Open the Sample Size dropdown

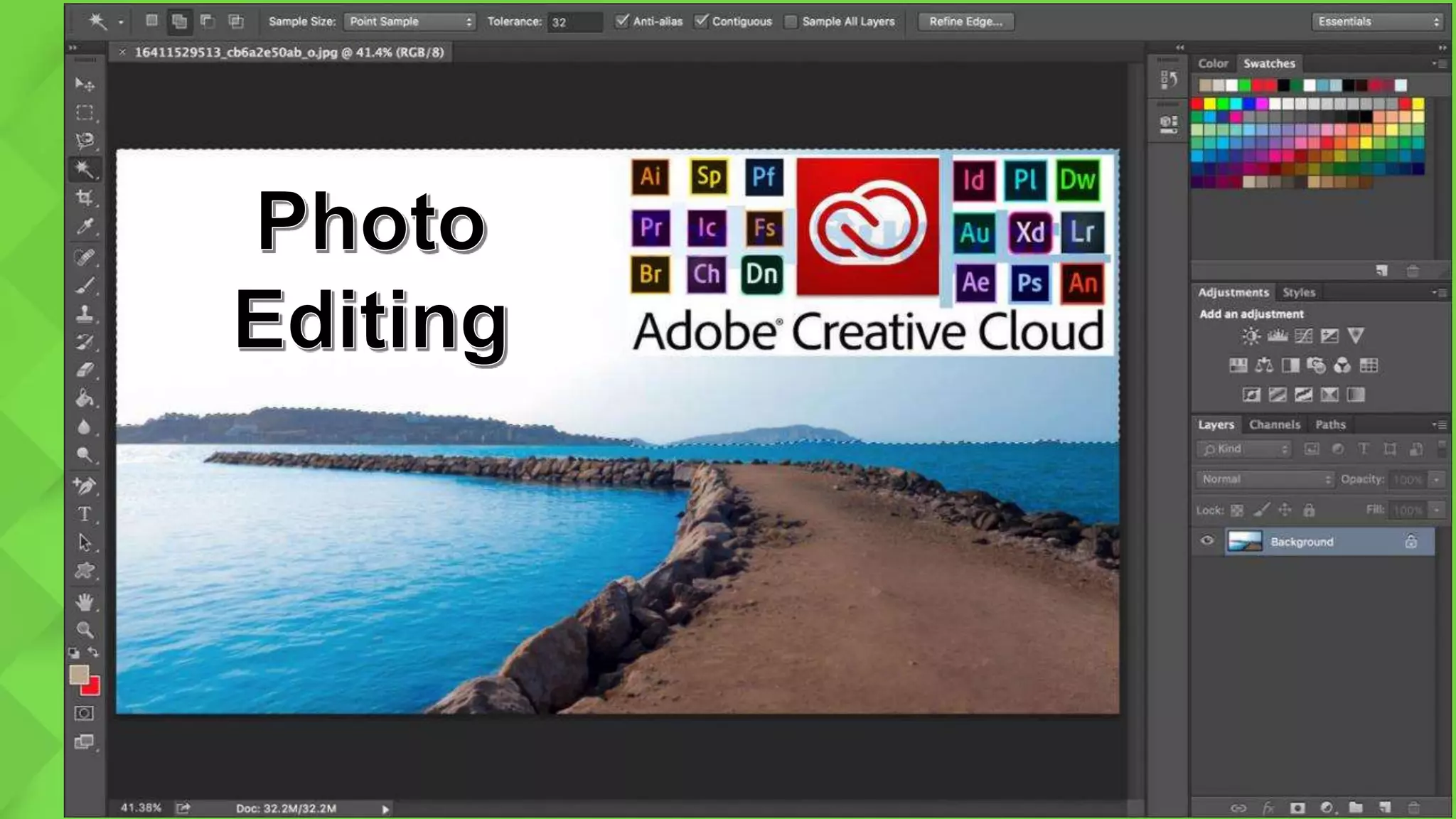(409, 21)
